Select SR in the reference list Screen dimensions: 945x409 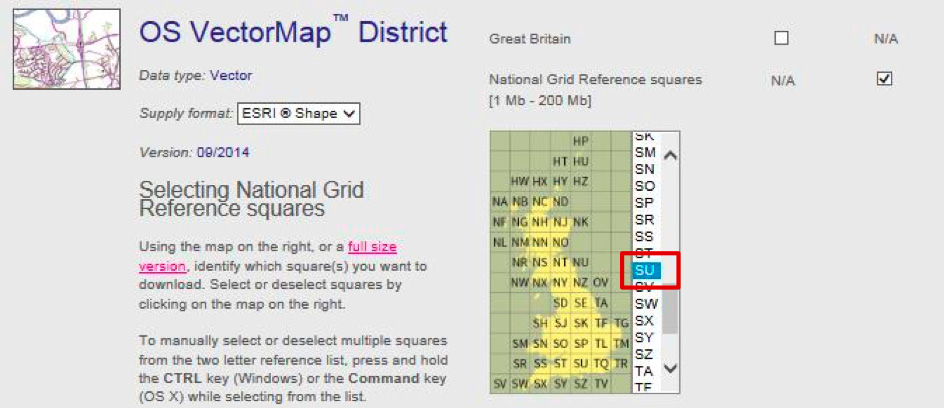(647, 220)
